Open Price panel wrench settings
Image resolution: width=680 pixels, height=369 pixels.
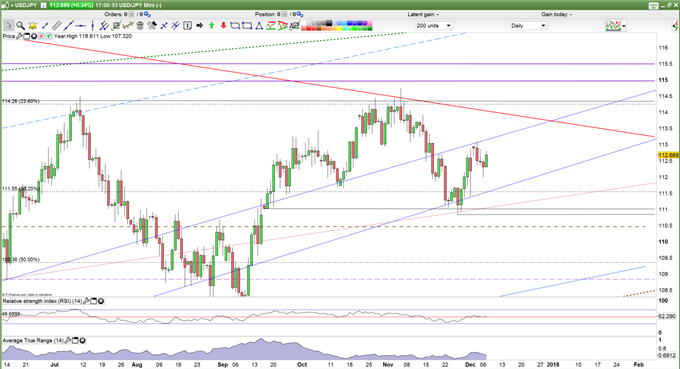point(19,36)
